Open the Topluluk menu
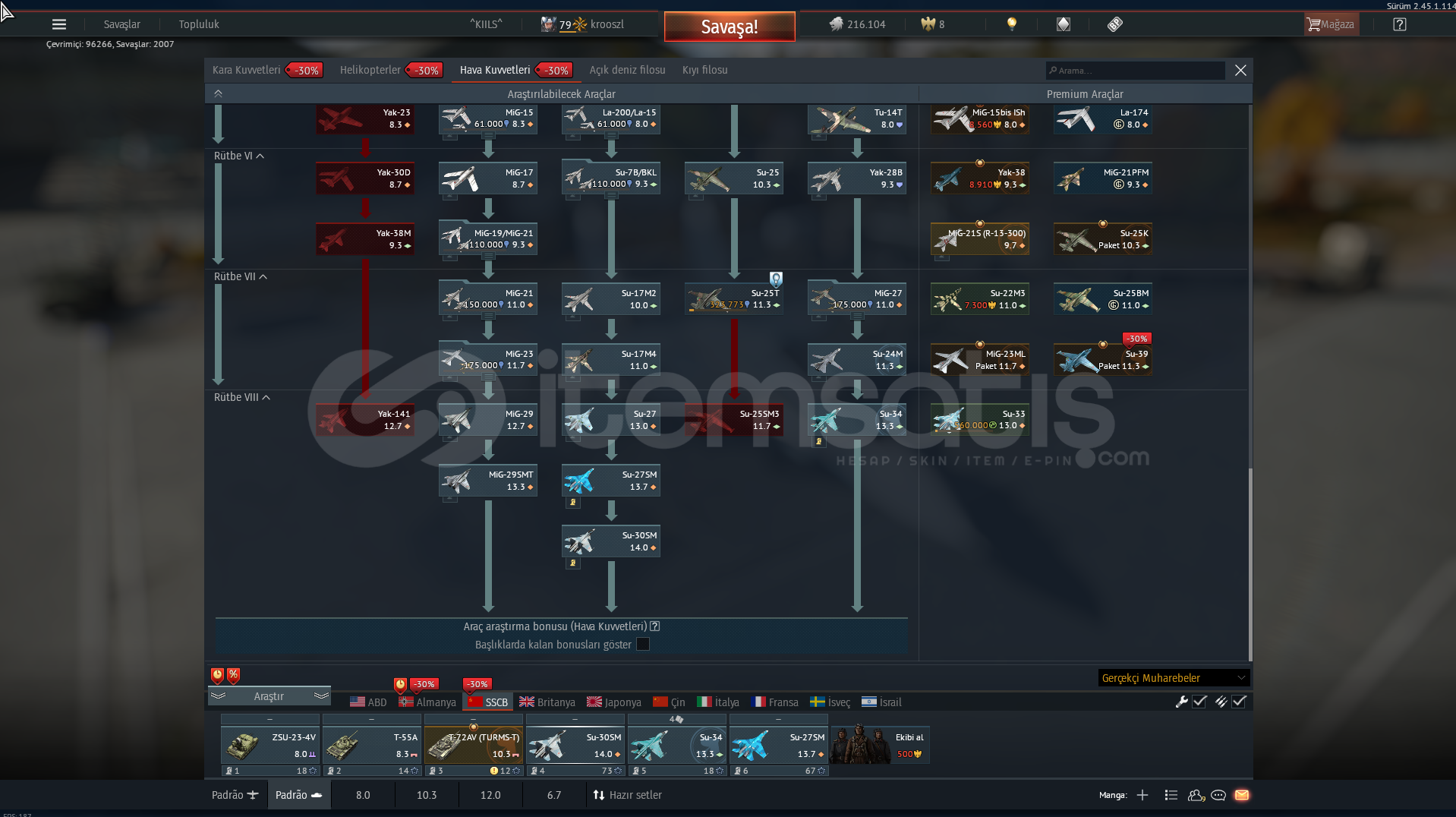This screenshot has height=817, width=1456. [x=199, y=24]
